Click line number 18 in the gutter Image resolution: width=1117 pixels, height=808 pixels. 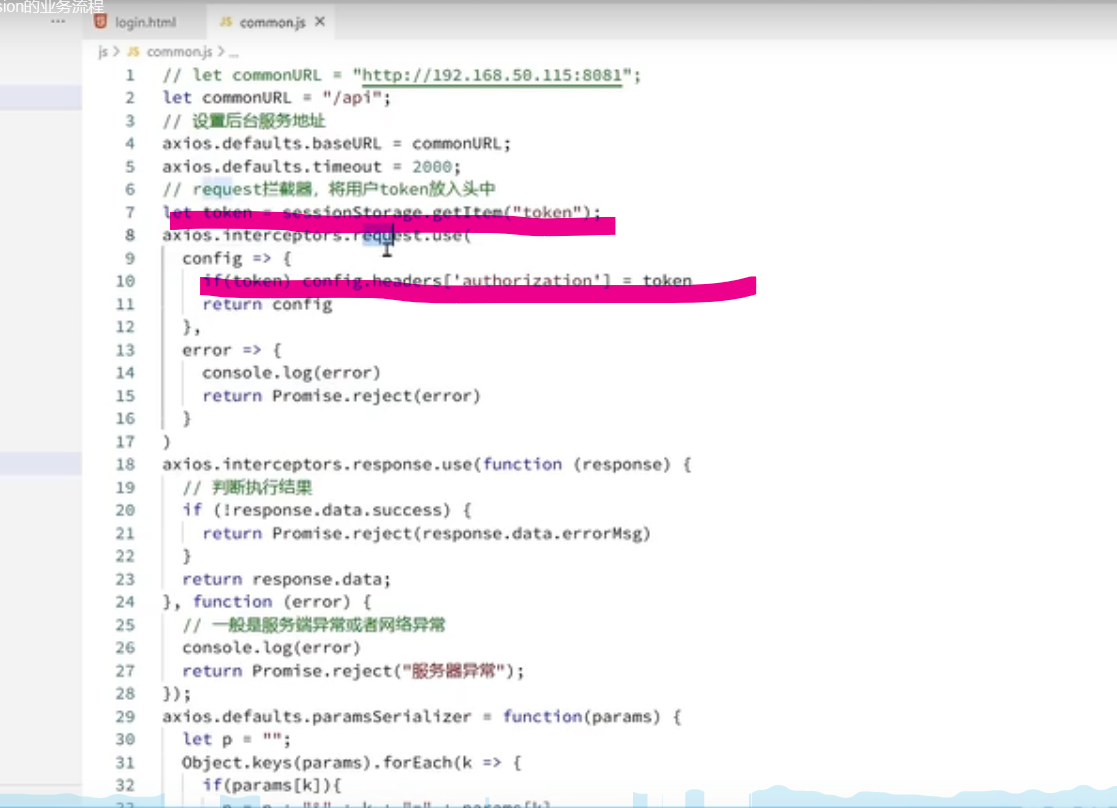125,465
